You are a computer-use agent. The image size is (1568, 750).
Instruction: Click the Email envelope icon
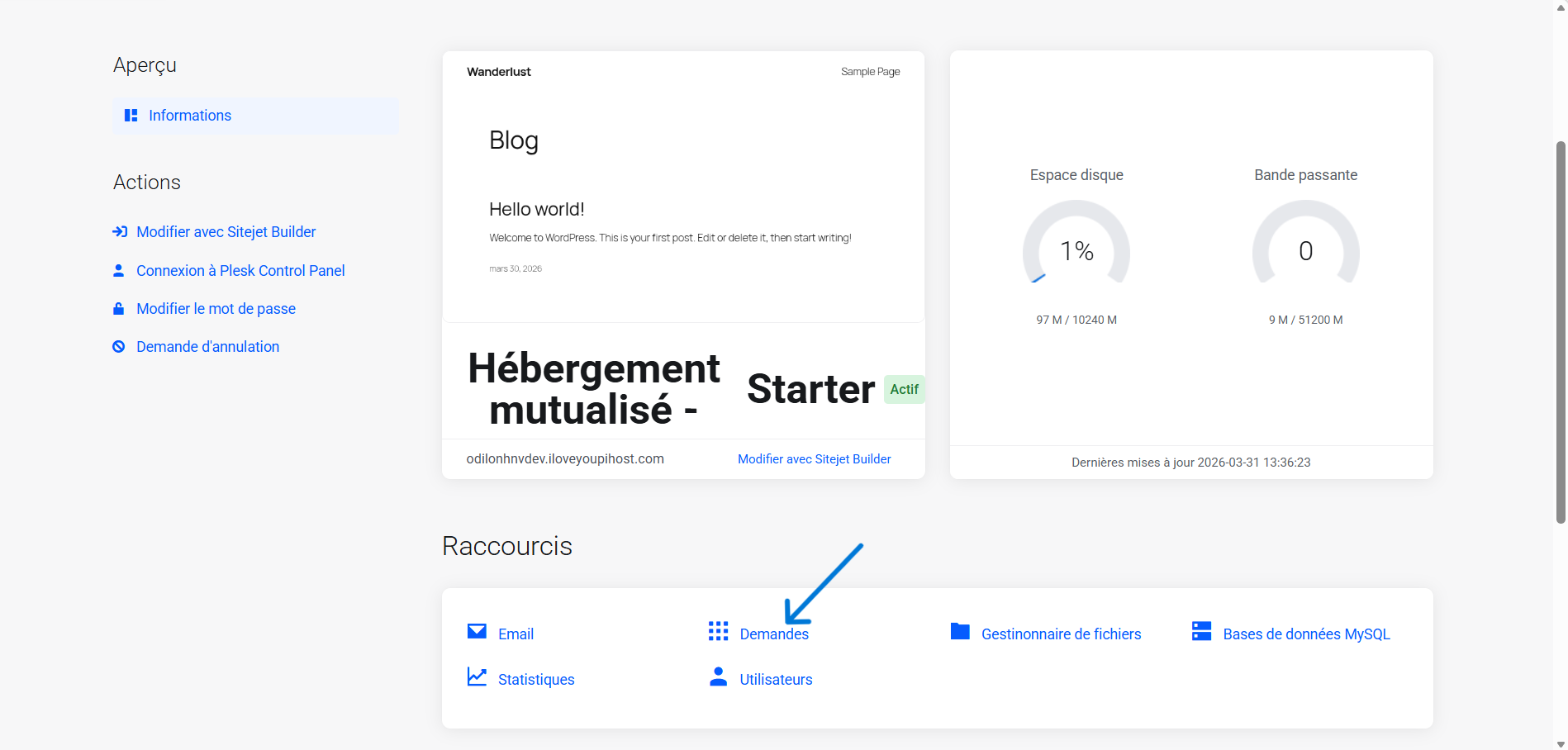(477, 632)
